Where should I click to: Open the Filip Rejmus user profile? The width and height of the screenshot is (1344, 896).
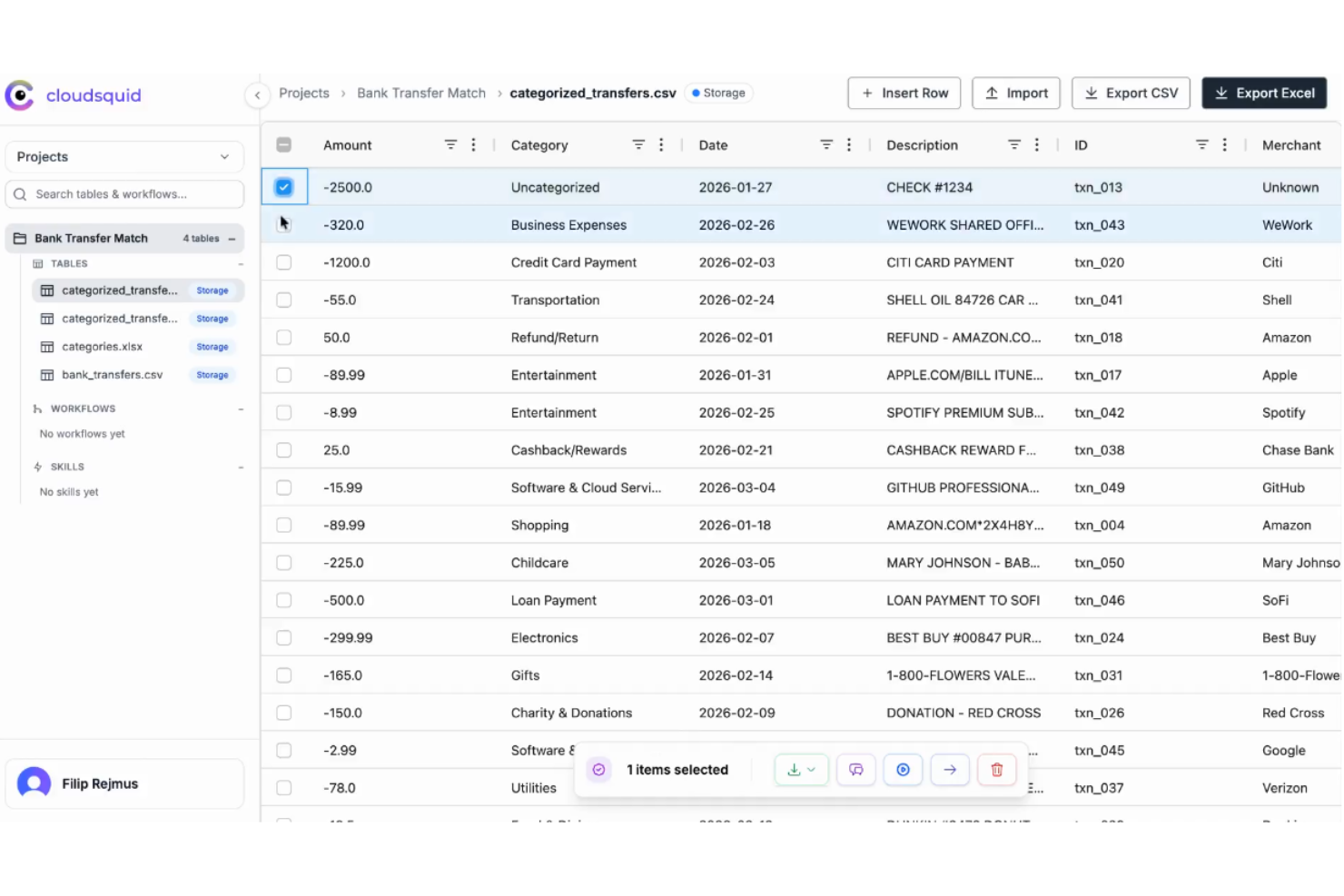(x=124, y=783)
